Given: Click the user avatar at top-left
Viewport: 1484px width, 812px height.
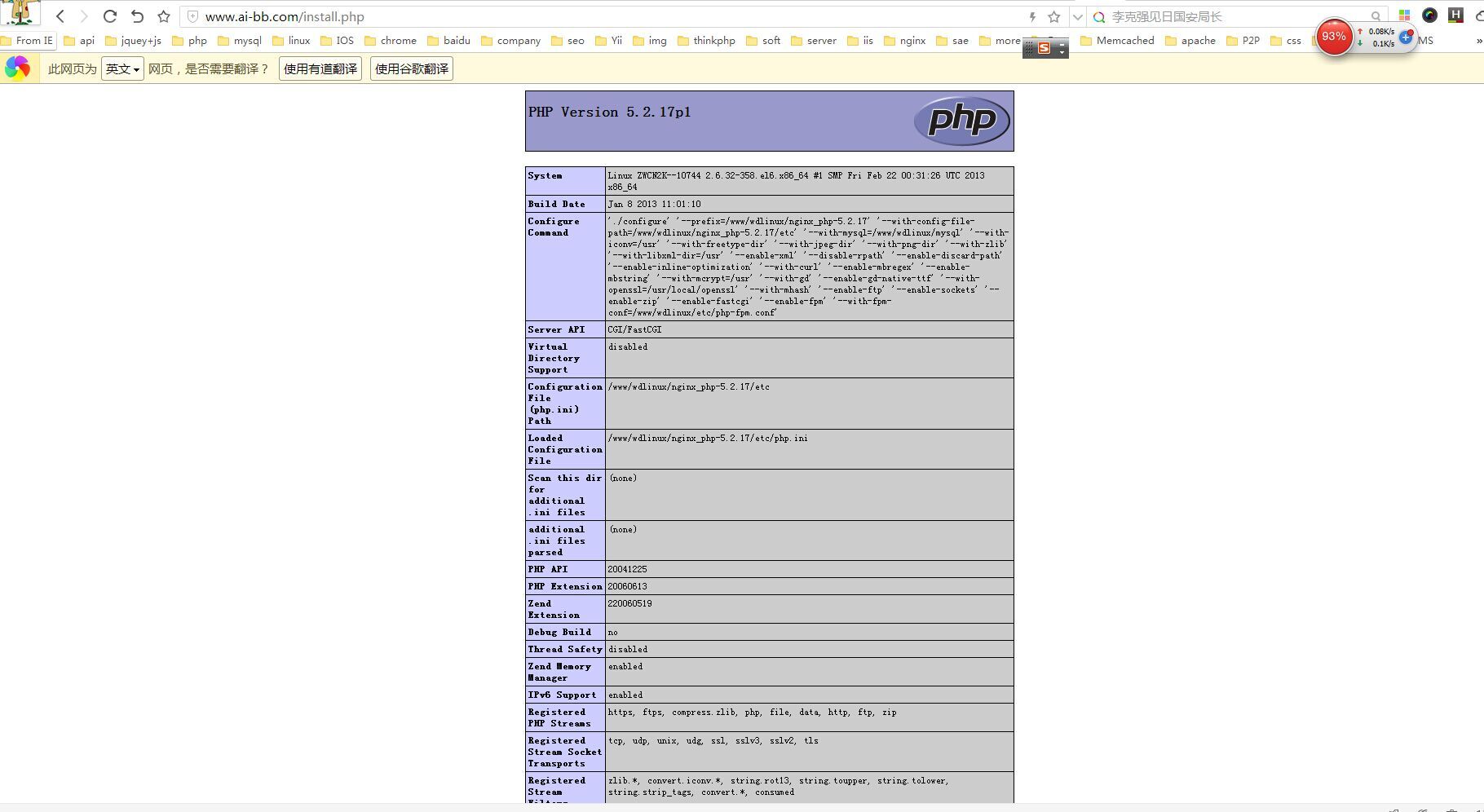Looking at the screenshot, I should 20,13.
